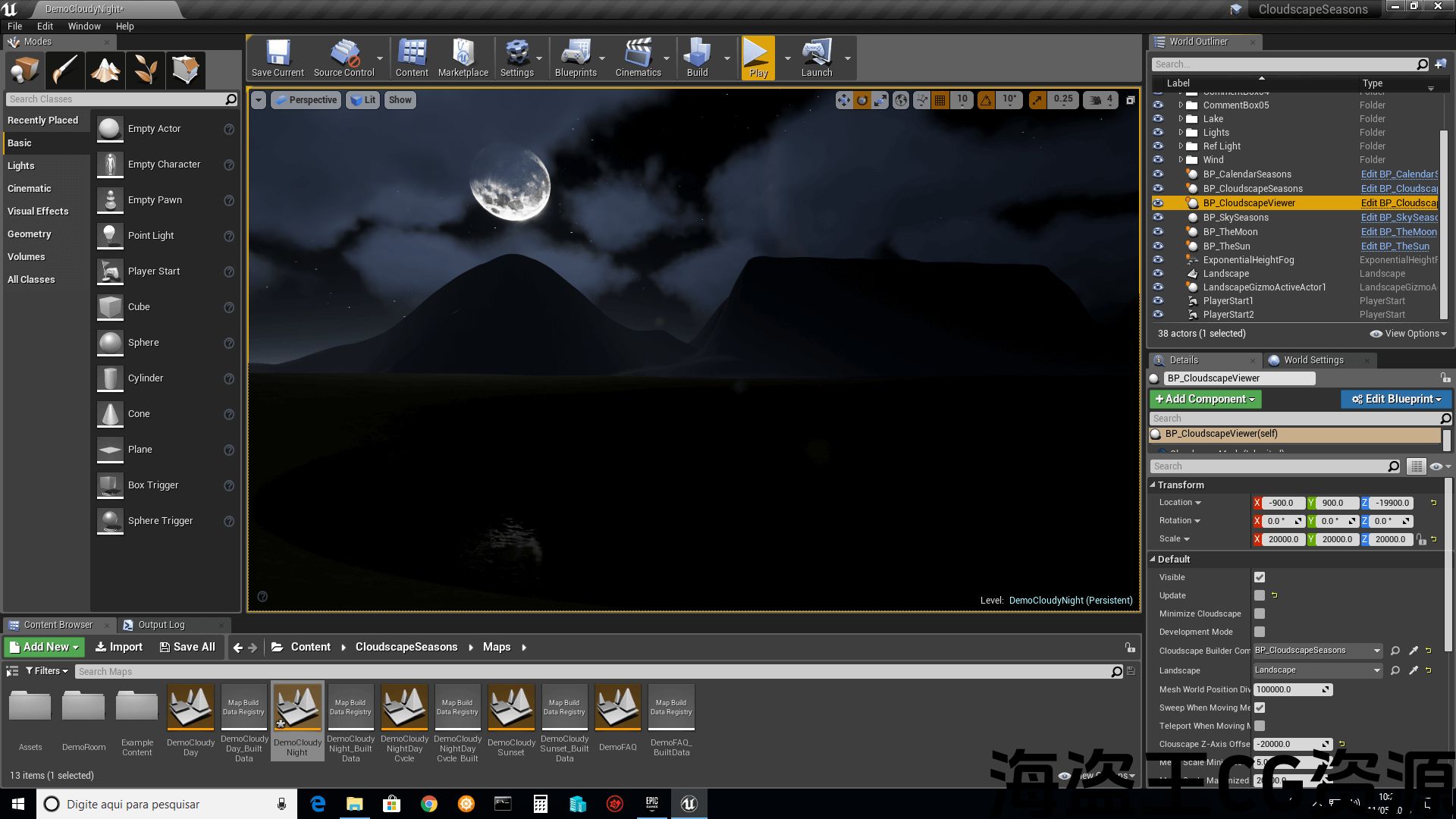Switch to the World Settings tab
The height and width of the screenshot is (819, 1456).
[1313, 360]
